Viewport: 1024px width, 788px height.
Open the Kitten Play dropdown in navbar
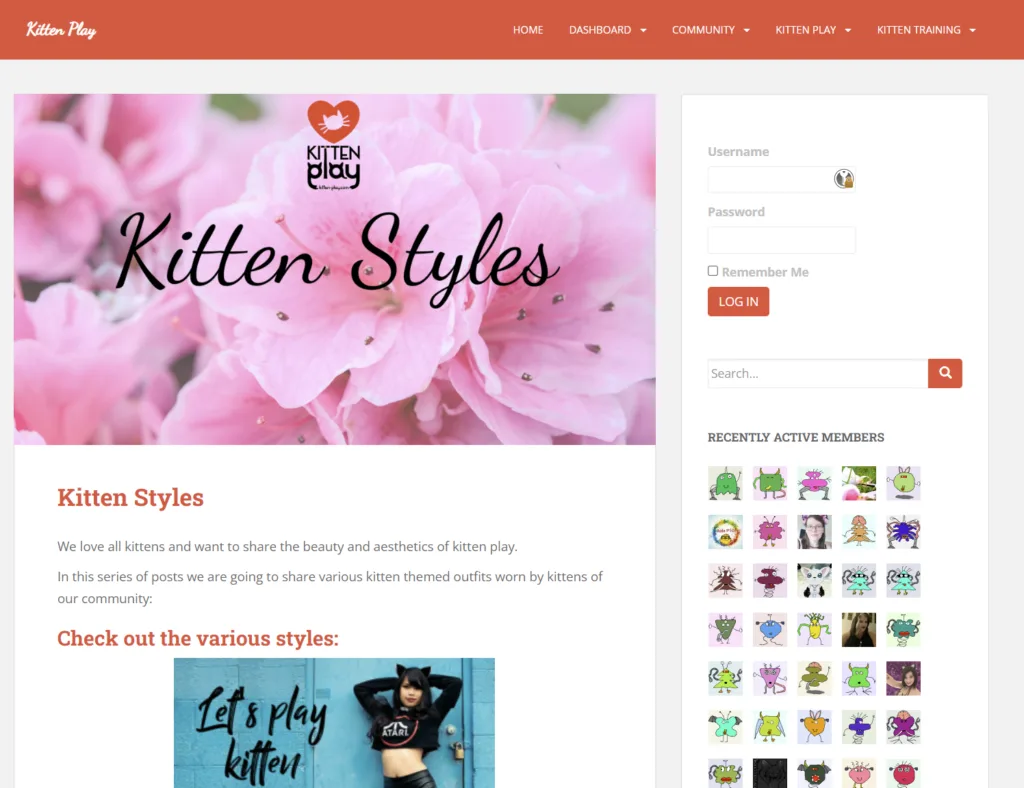(813, 30)
